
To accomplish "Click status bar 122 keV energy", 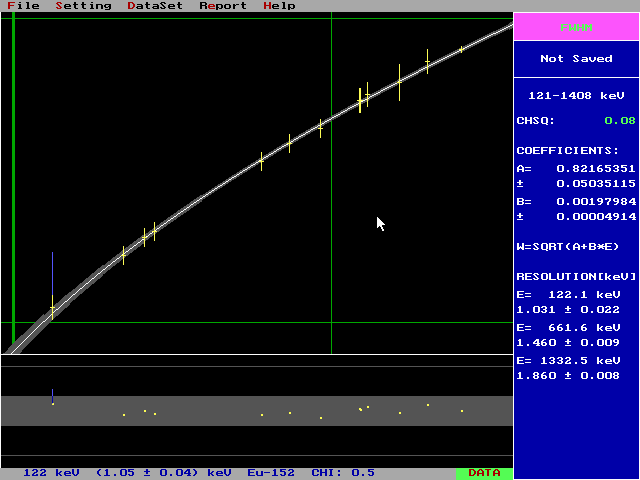I will click(x=51, y=473).
